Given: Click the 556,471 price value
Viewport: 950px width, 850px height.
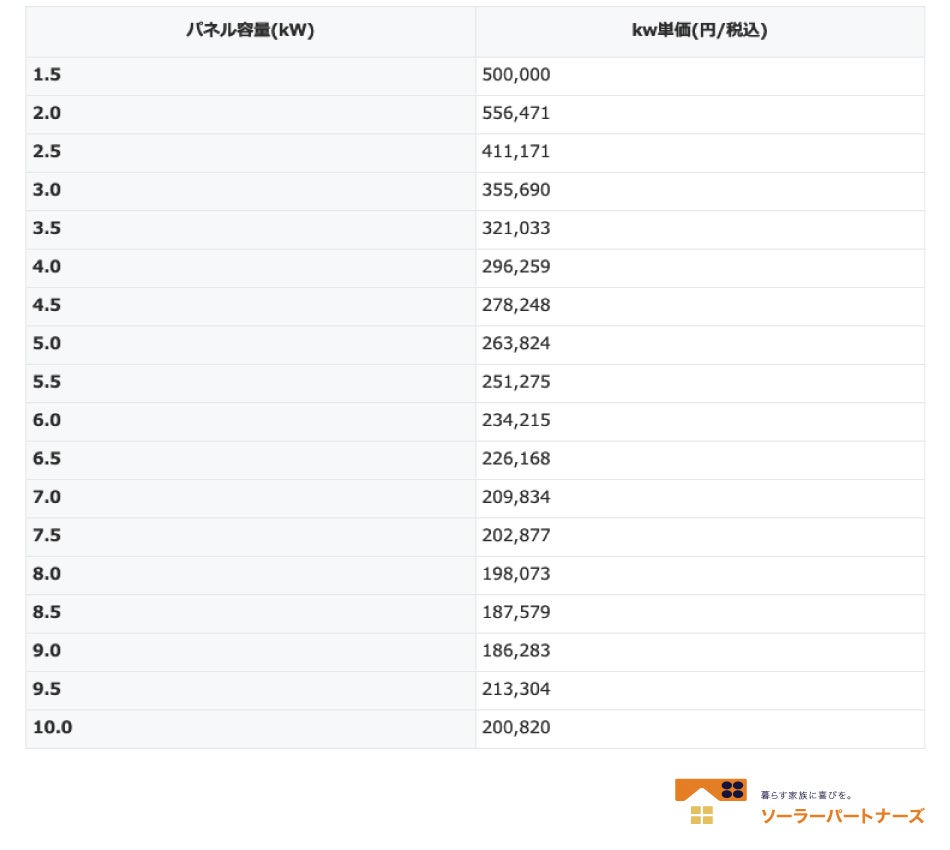Looking at the screenshot, I should 516,113.
